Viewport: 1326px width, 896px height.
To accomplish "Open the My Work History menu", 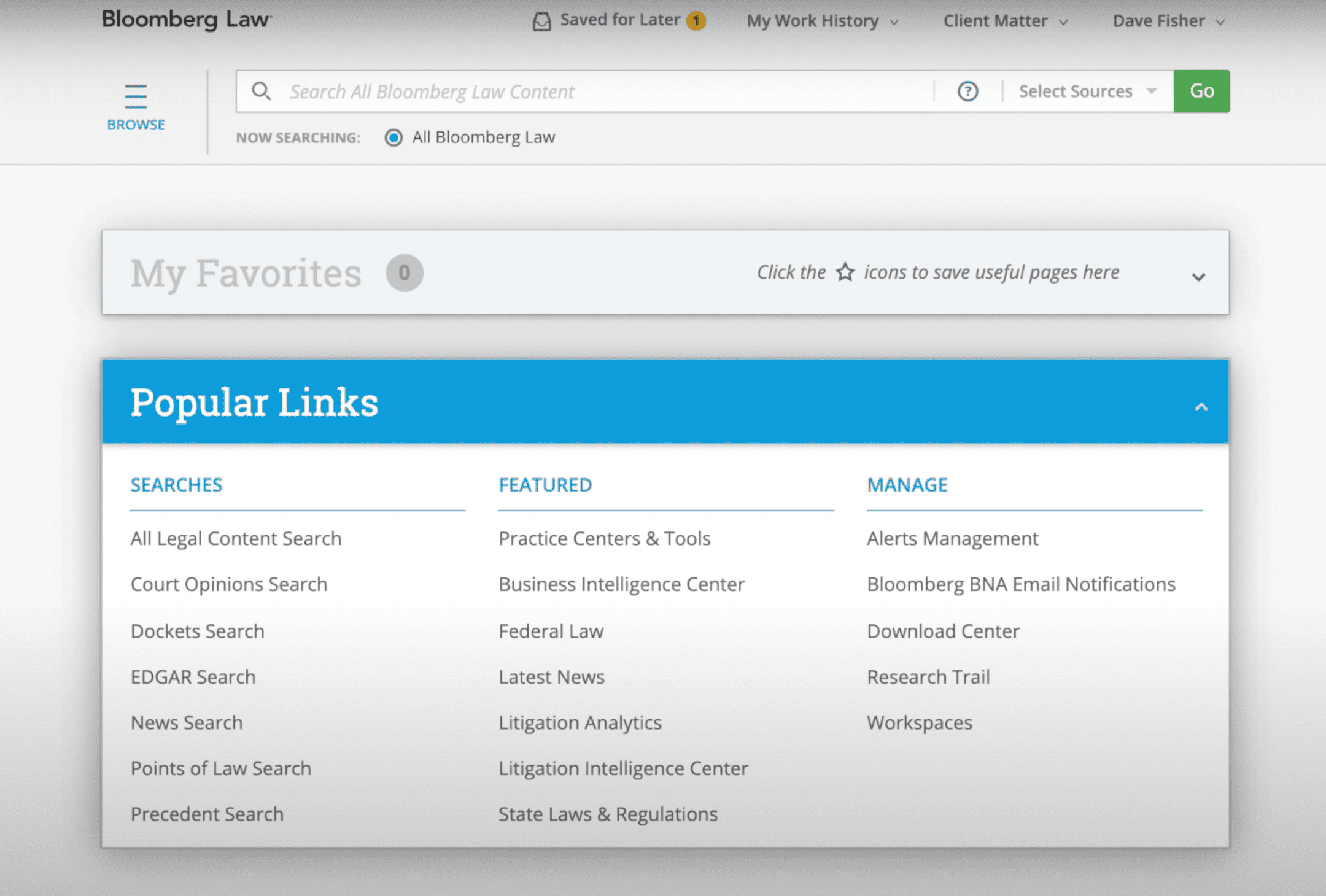I will click(x=822, y=21).
